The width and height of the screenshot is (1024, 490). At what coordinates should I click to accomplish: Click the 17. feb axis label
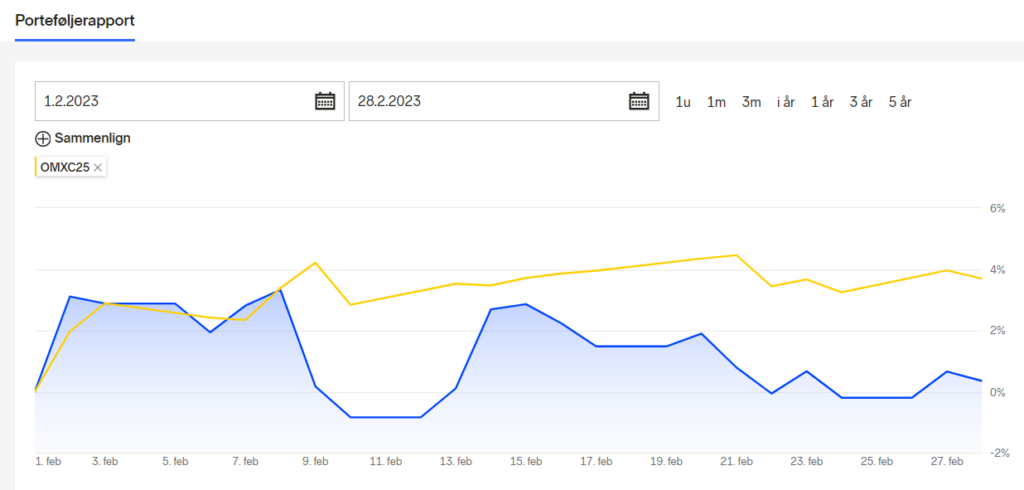tap(596, 461)
